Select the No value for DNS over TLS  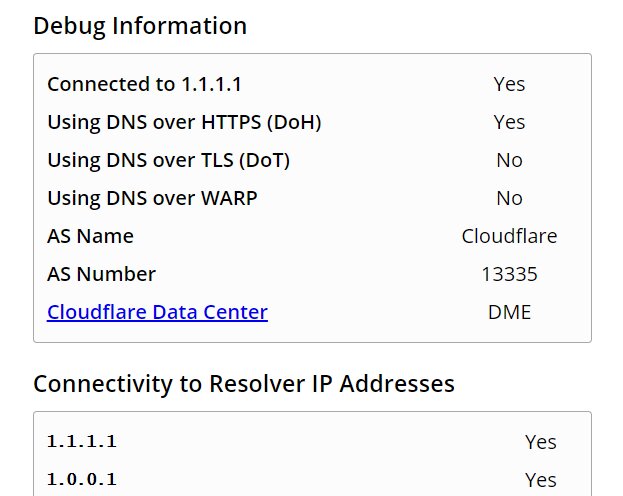[509, 161]
